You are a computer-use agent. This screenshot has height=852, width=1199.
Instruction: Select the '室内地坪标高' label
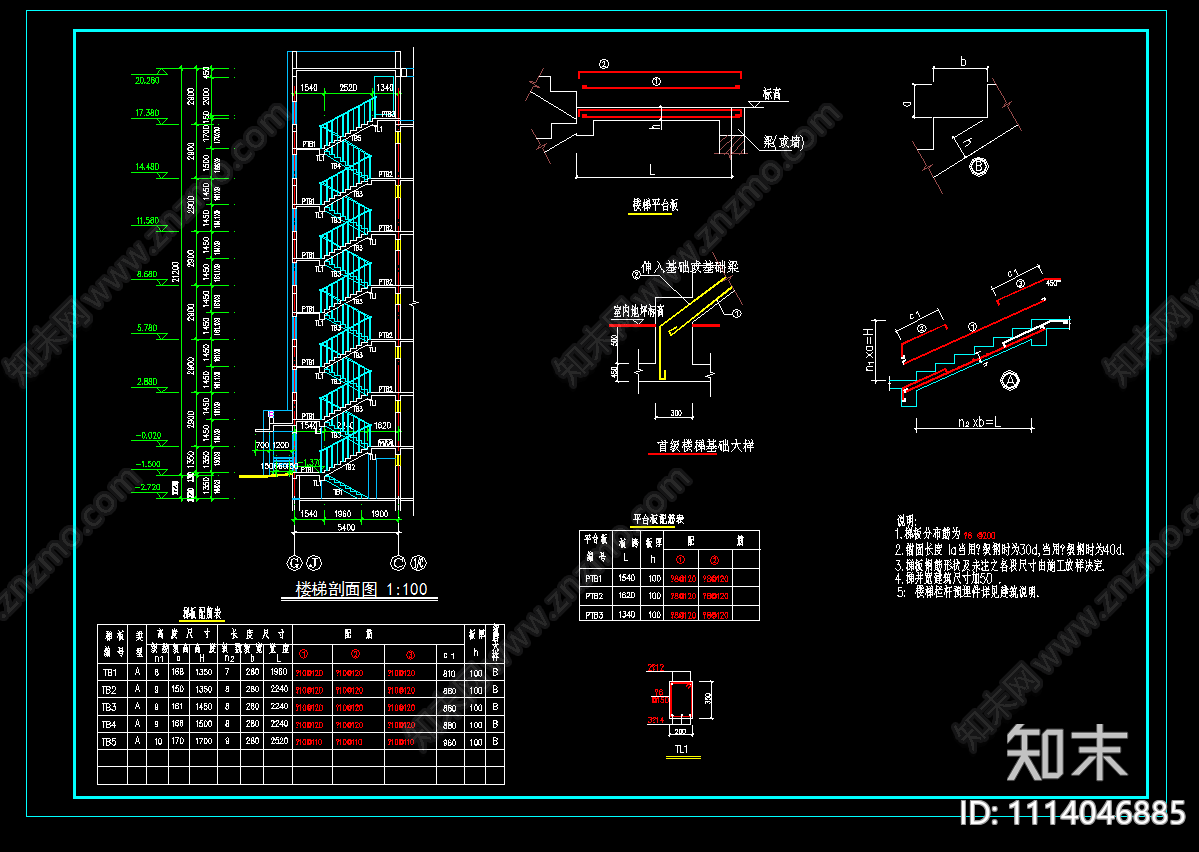(x=638, y=311)
